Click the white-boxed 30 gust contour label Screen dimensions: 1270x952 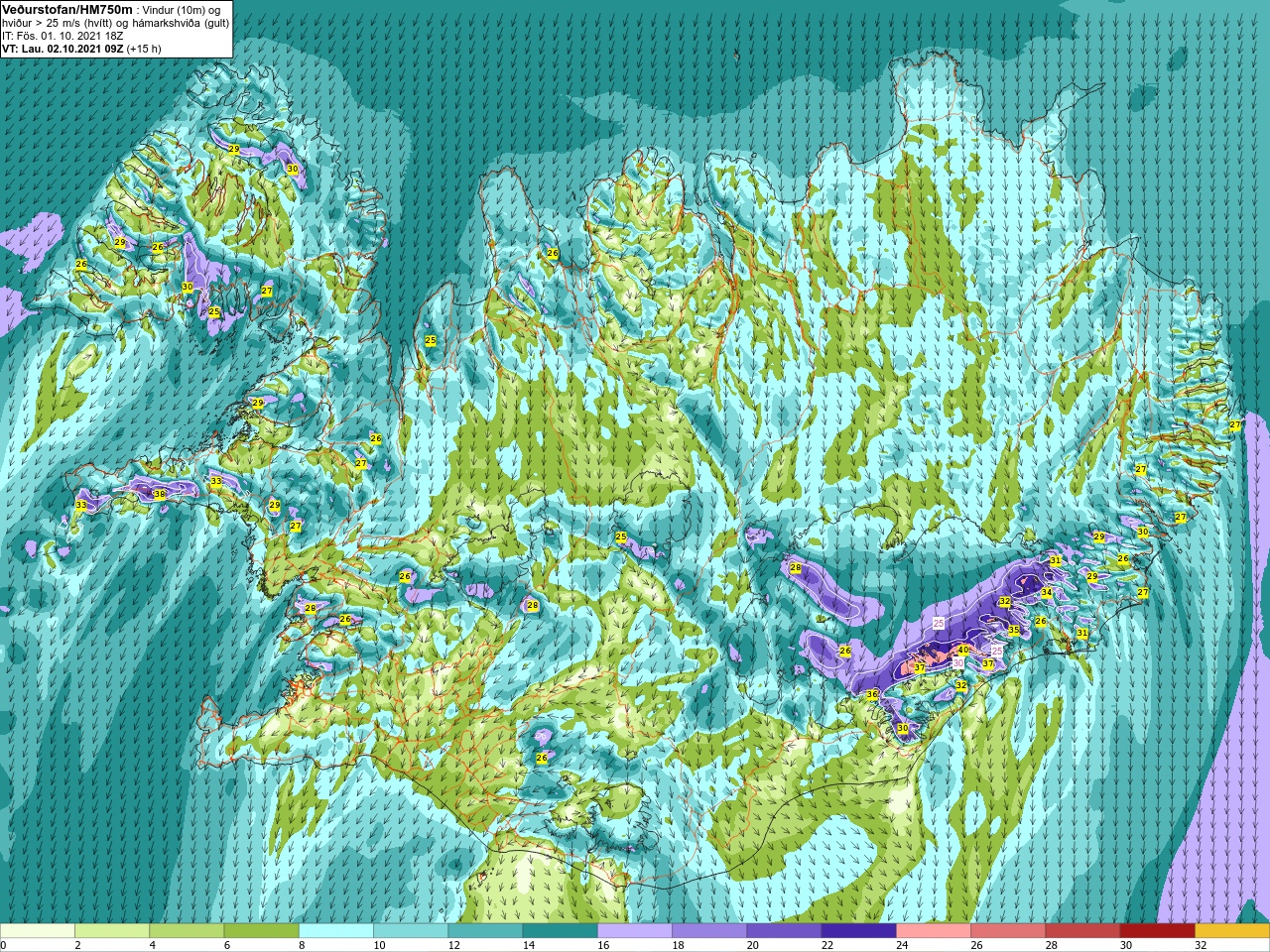coord(958,661)
